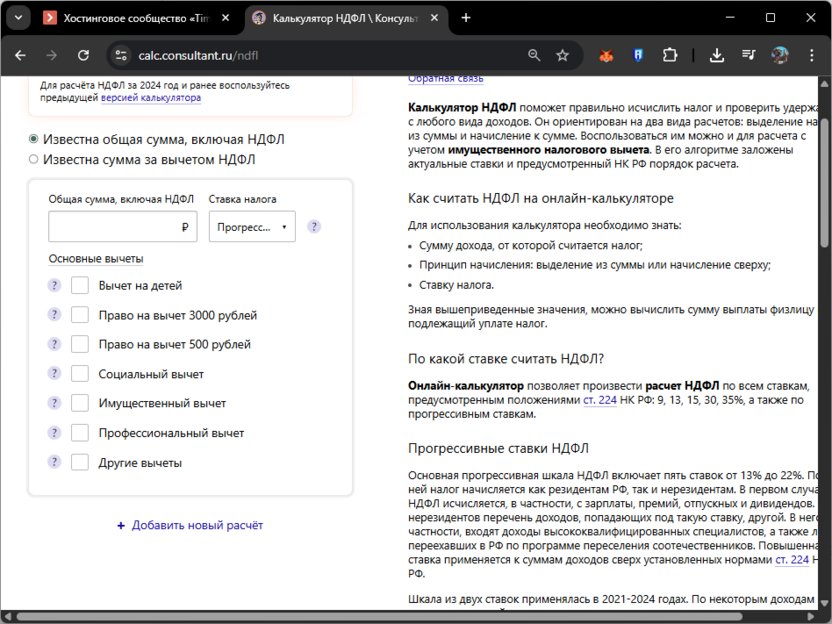Click Добавить новый расчёт link
The width and height of the screenshot is (832, 624).
tap(190, 525)
